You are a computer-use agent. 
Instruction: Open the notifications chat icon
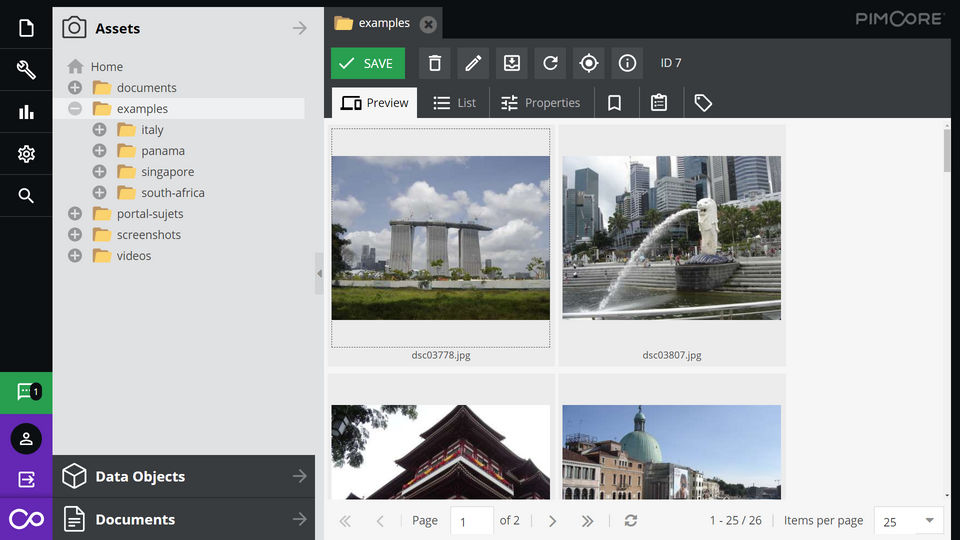pos(26,392)
